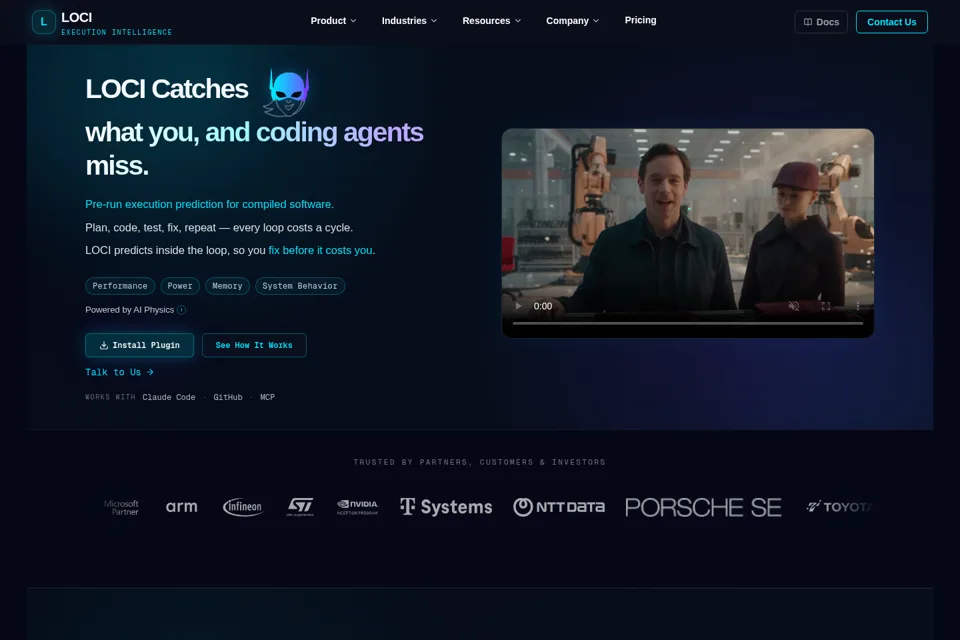Click the arm logo
This screenshot has height=640, width=960.
click(182, 507)
